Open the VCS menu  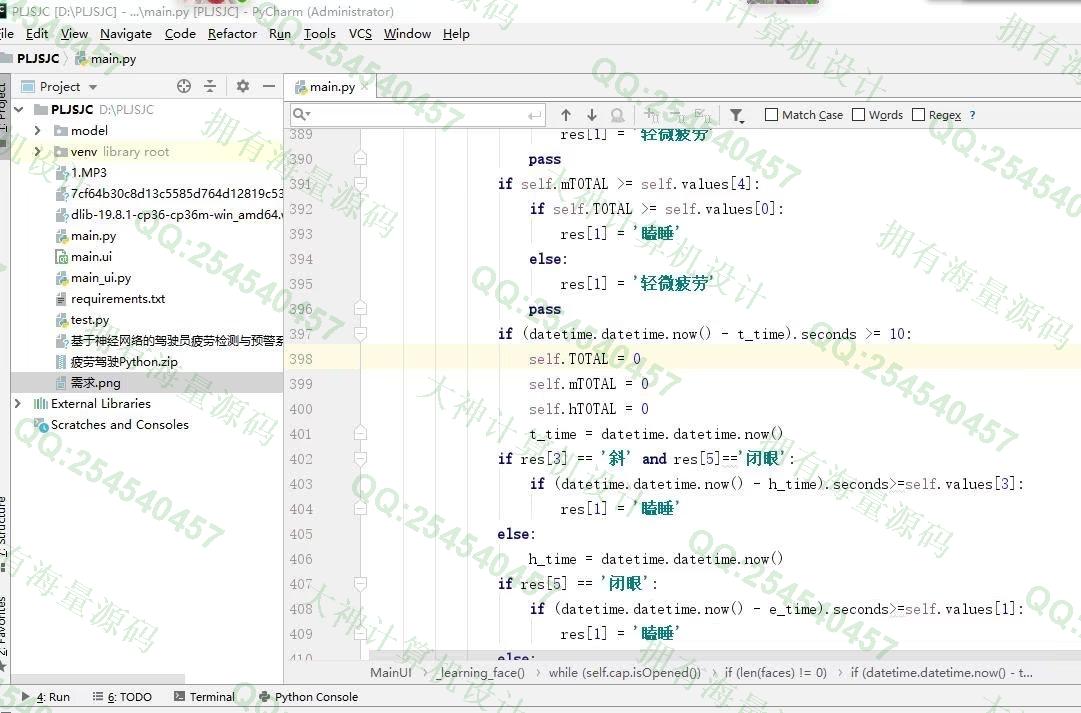point(360,34)
